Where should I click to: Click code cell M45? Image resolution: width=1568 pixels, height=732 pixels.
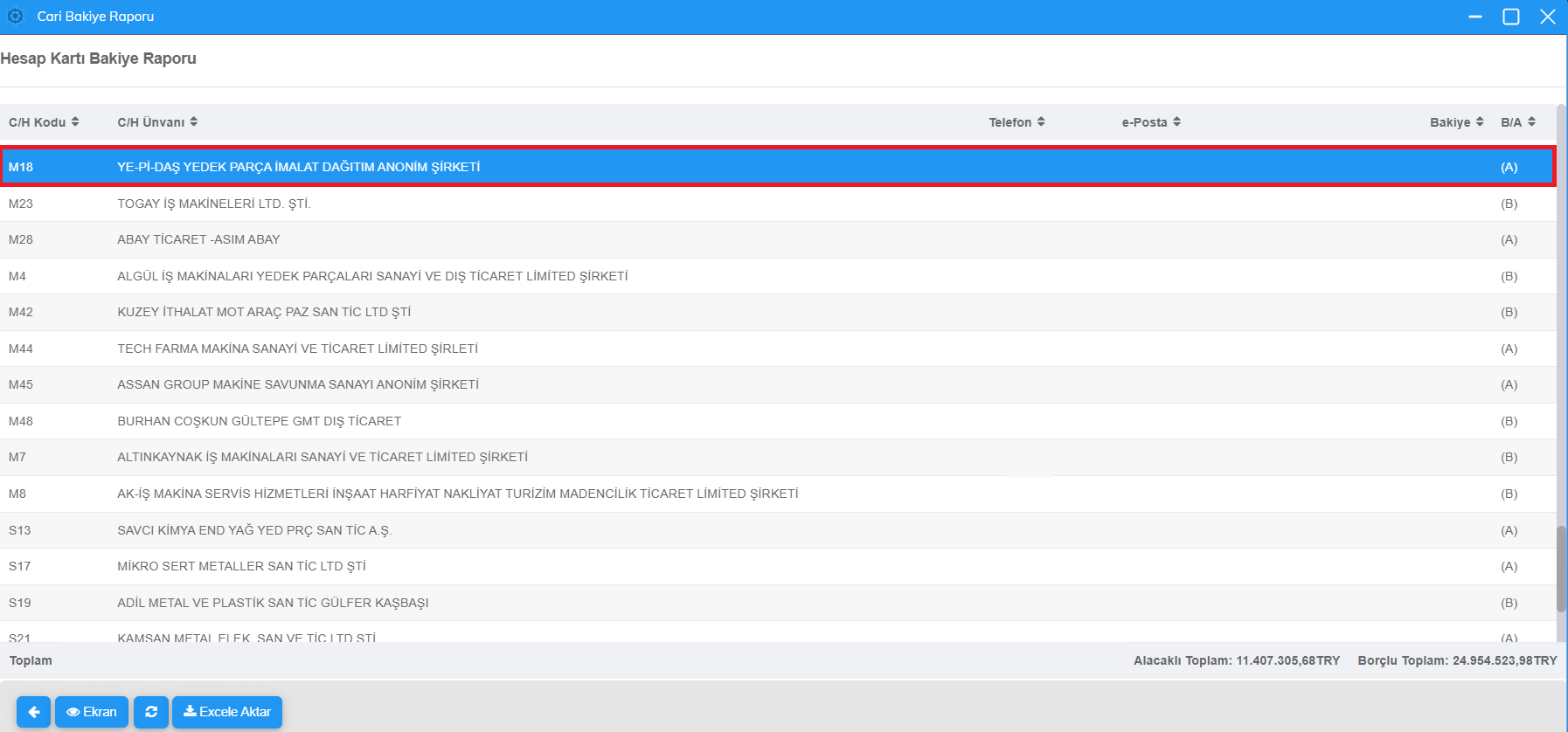click(x=21, y=384)
